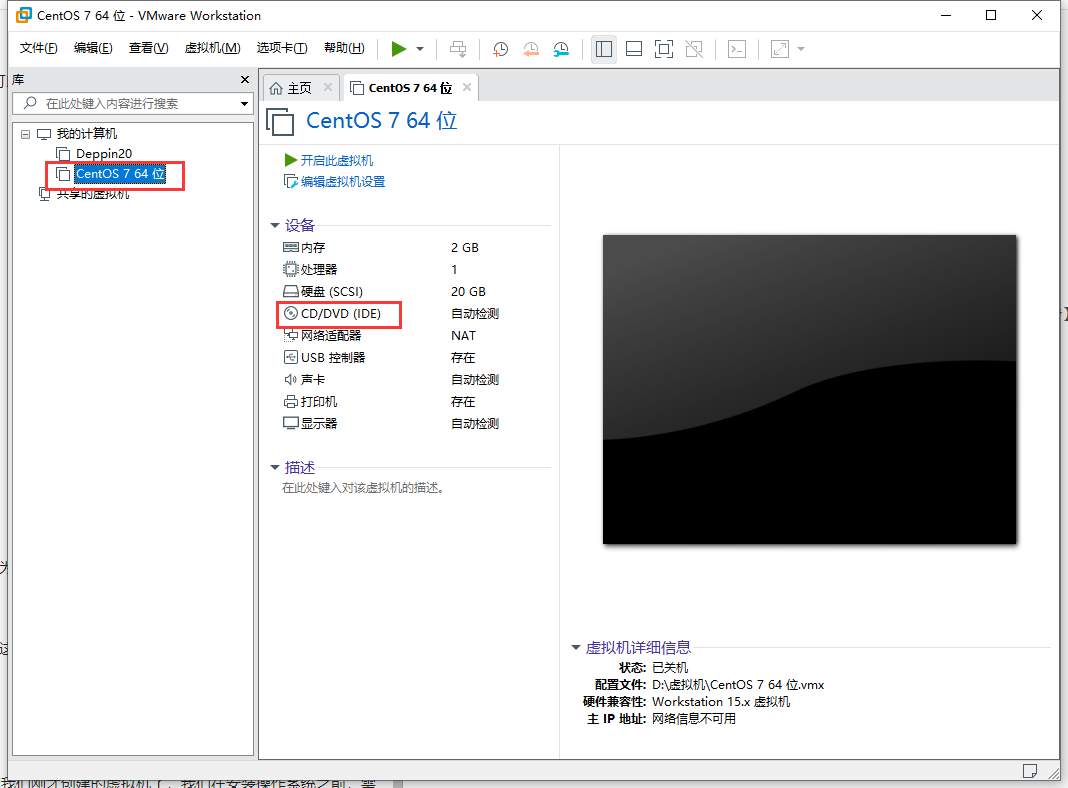
Task: Click the status bar message log icon
Action: coord(1030,770)
